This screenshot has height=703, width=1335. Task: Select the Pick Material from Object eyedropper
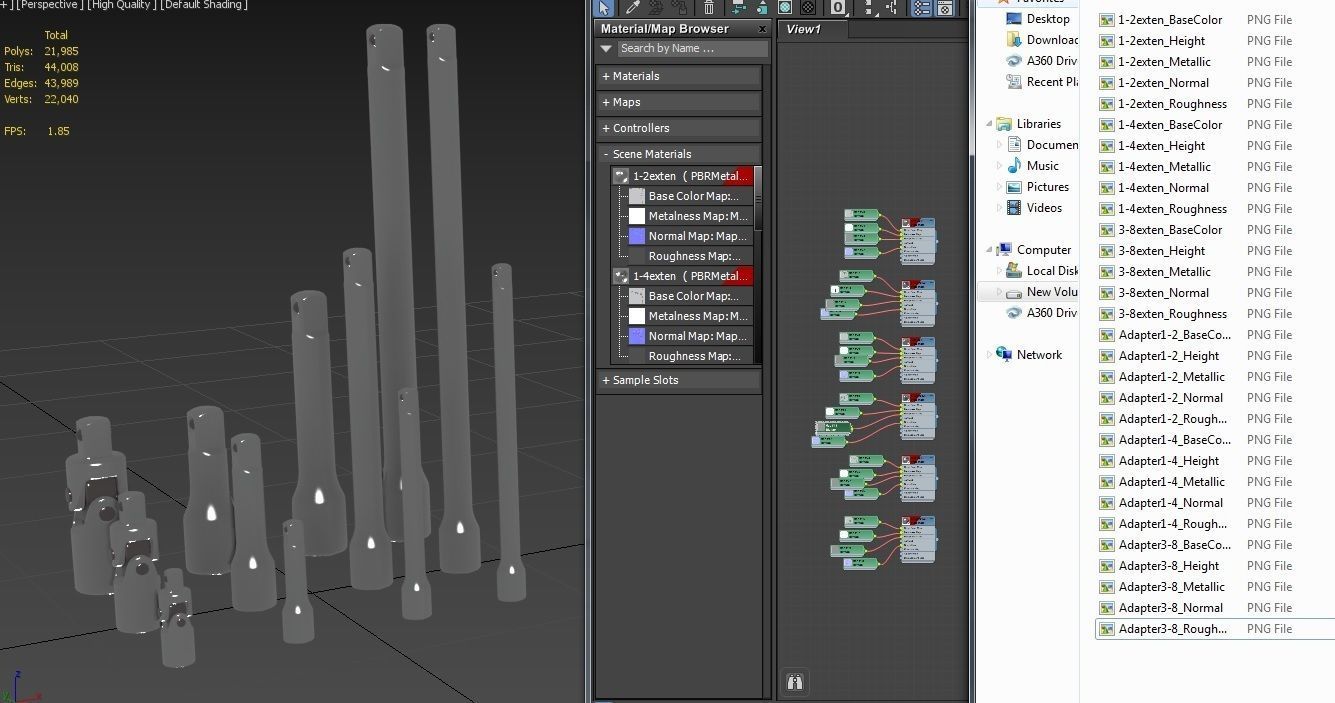631,10
